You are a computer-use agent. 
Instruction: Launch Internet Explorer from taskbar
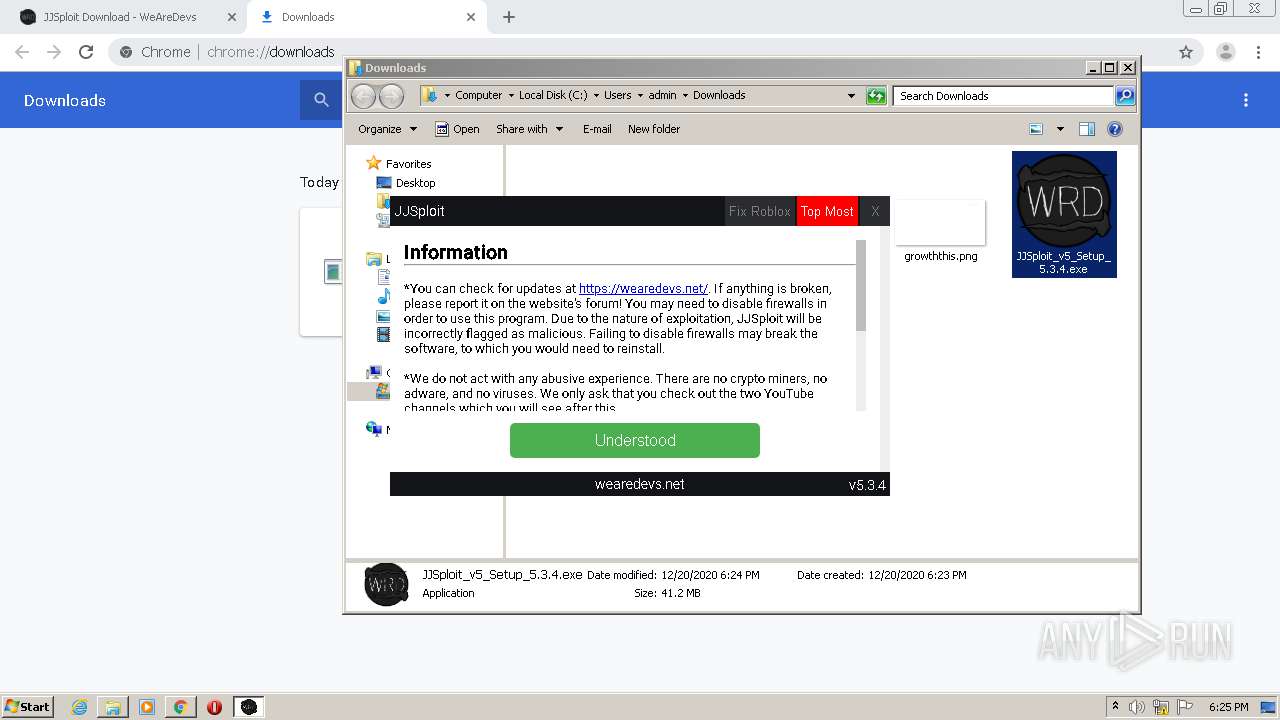(79, 707)
